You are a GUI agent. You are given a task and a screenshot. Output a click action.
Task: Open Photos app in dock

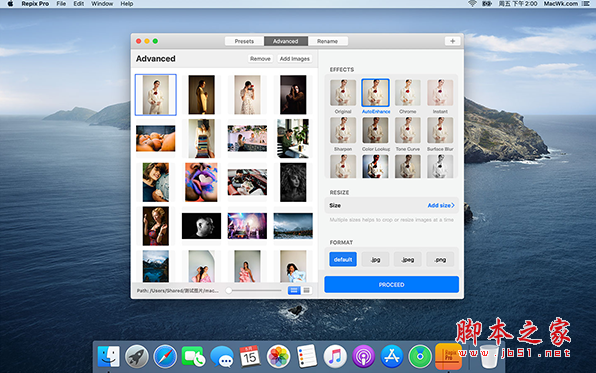click(278, 357)
